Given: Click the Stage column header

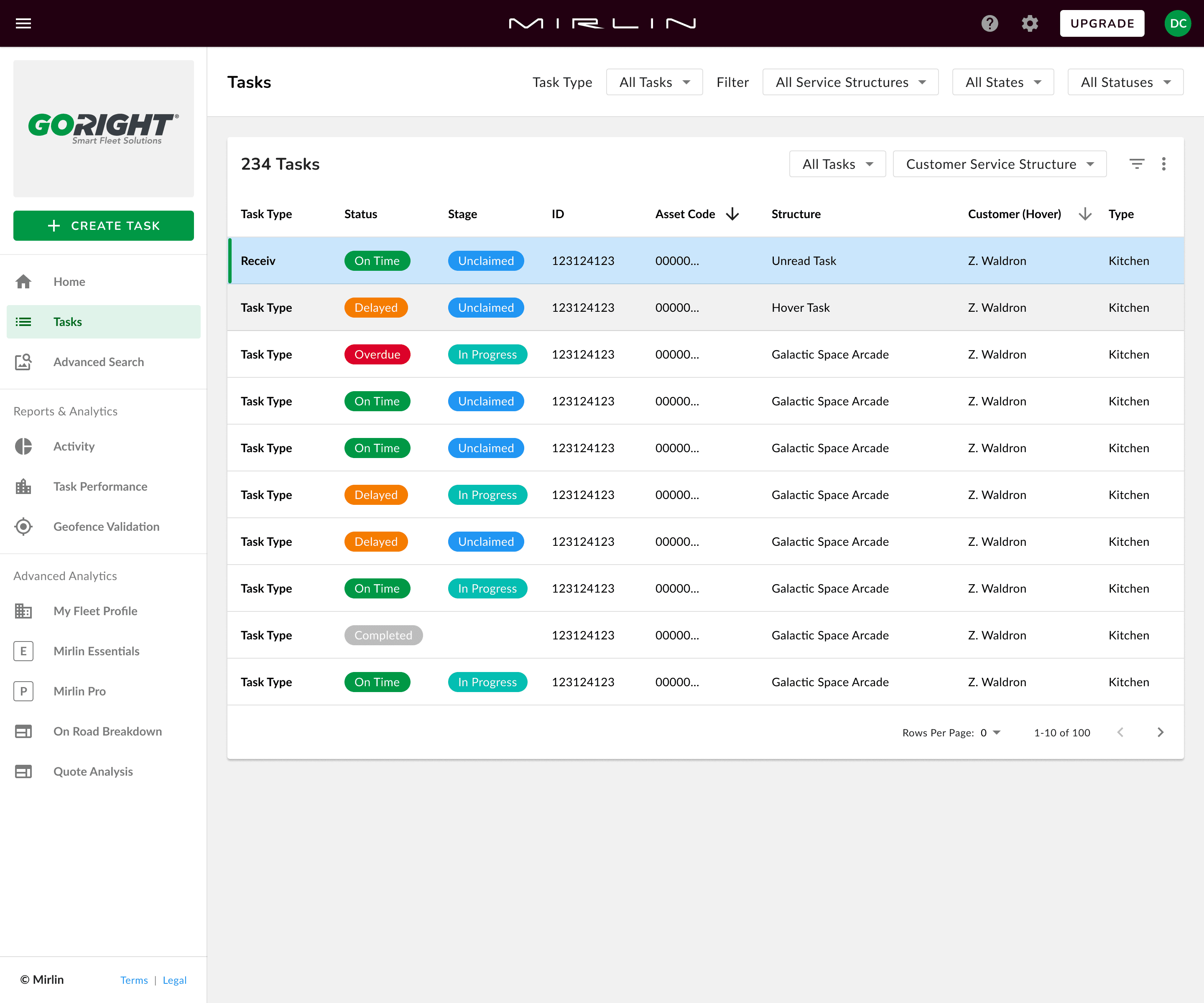Looking at the screenshot, I should click(x=462, y=214).
